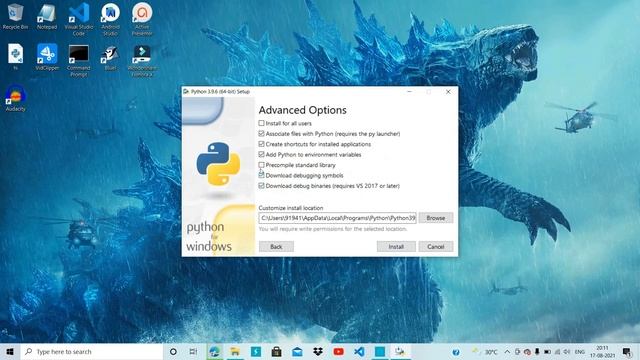This screenshot has height=360, width=640.
Task: Select the Recycle Bin desktop icon
Action: [x=16, y=16]
